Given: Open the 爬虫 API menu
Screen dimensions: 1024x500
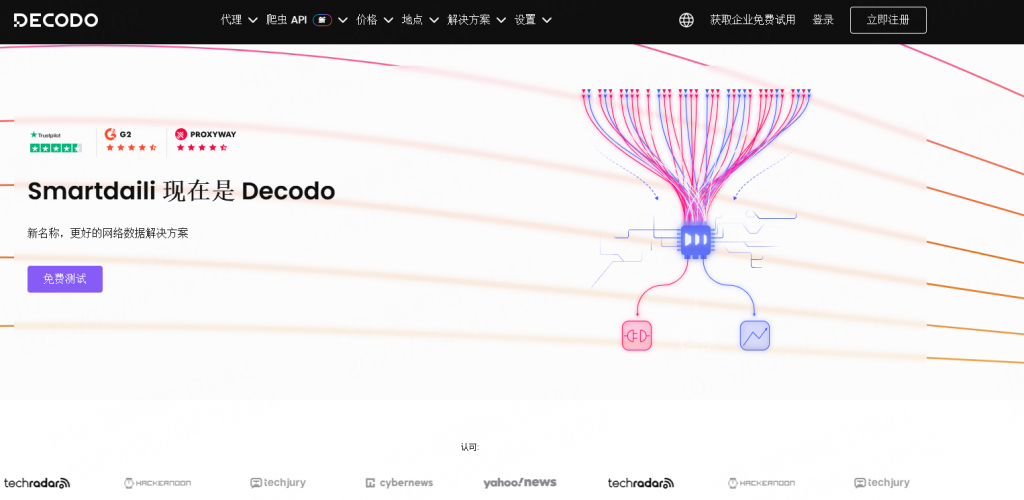Looking at the screenshot, I should pos(287,20).
